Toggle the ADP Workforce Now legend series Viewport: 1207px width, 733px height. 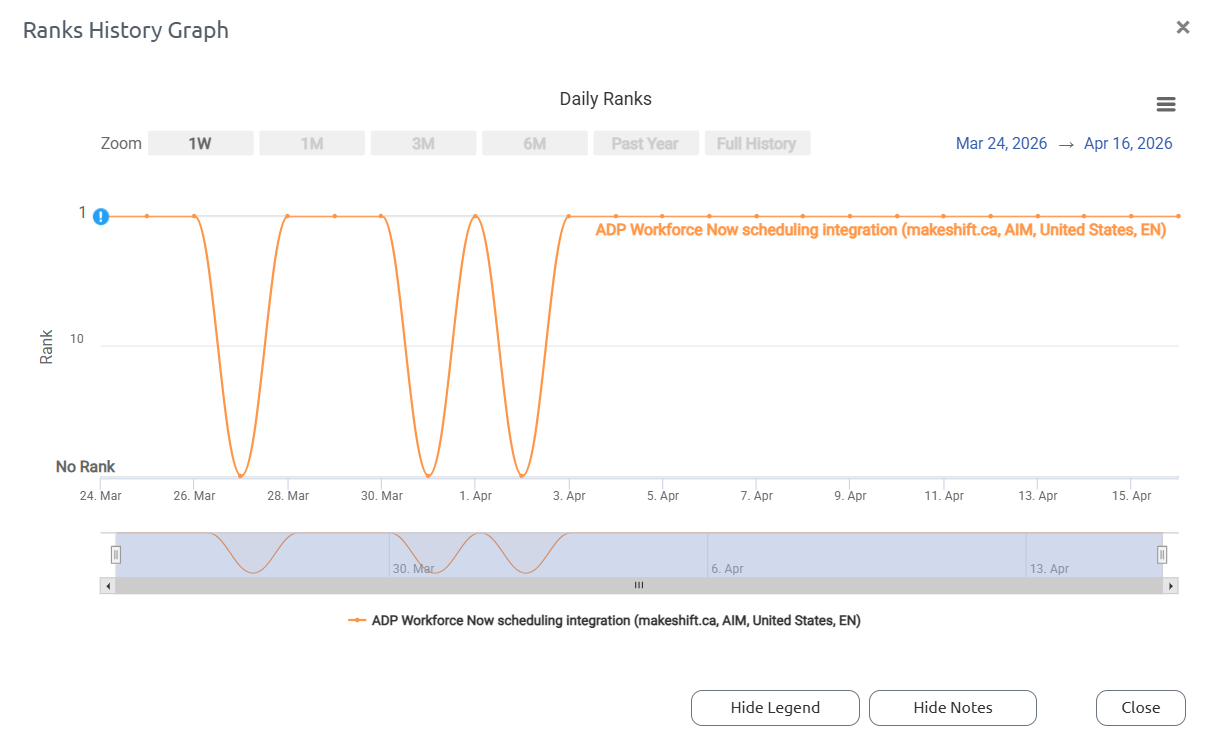pos(604,620)
